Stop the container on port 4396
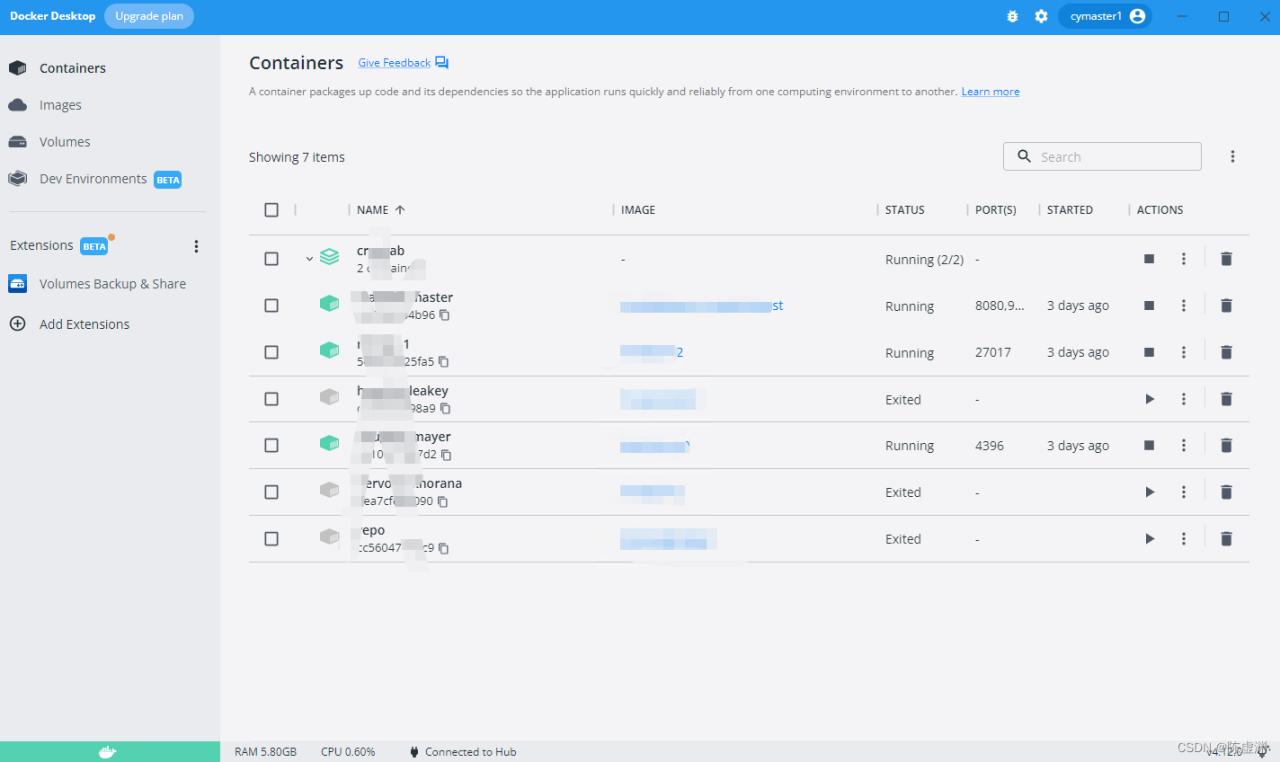The height and width of the screenshot is (762, 1280). click(1149, 445)
